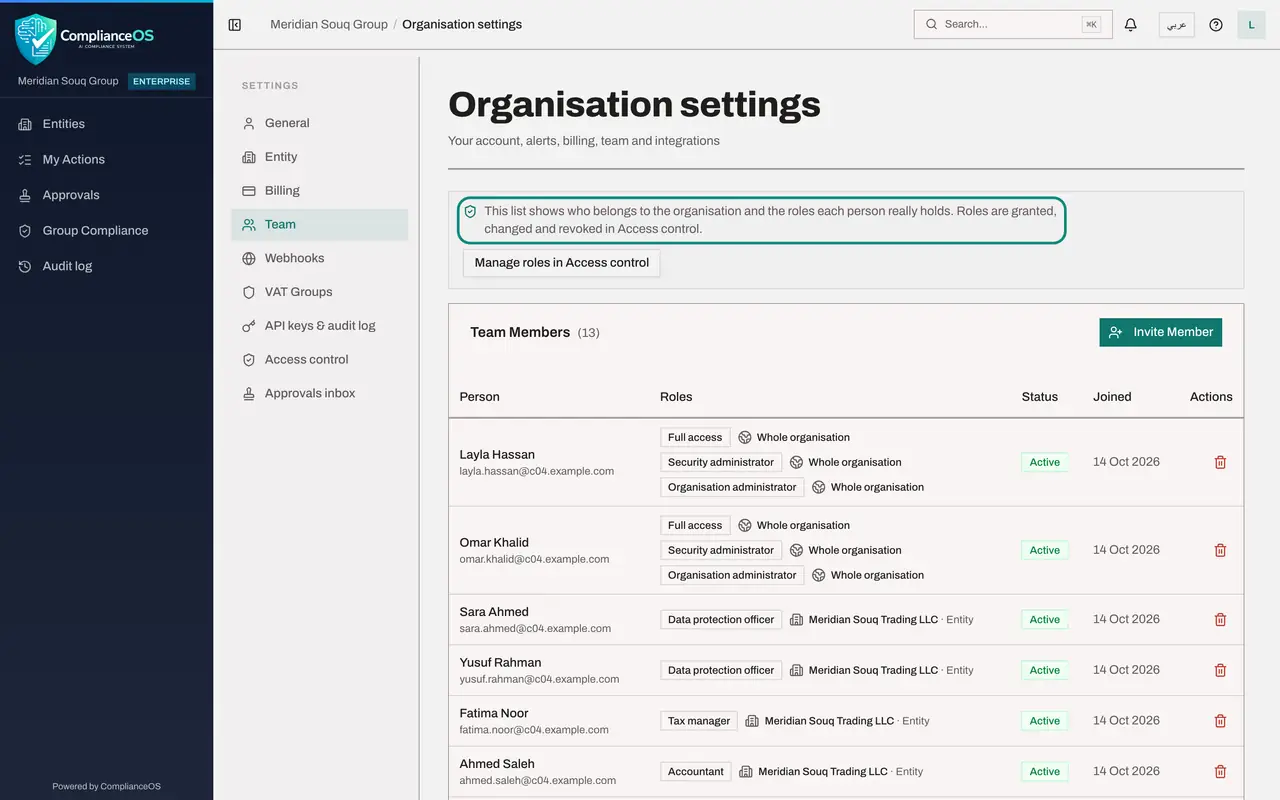Viewport: 1280px width, 800px height.
Task: Click the Person column header
Action: coord(479,397)
